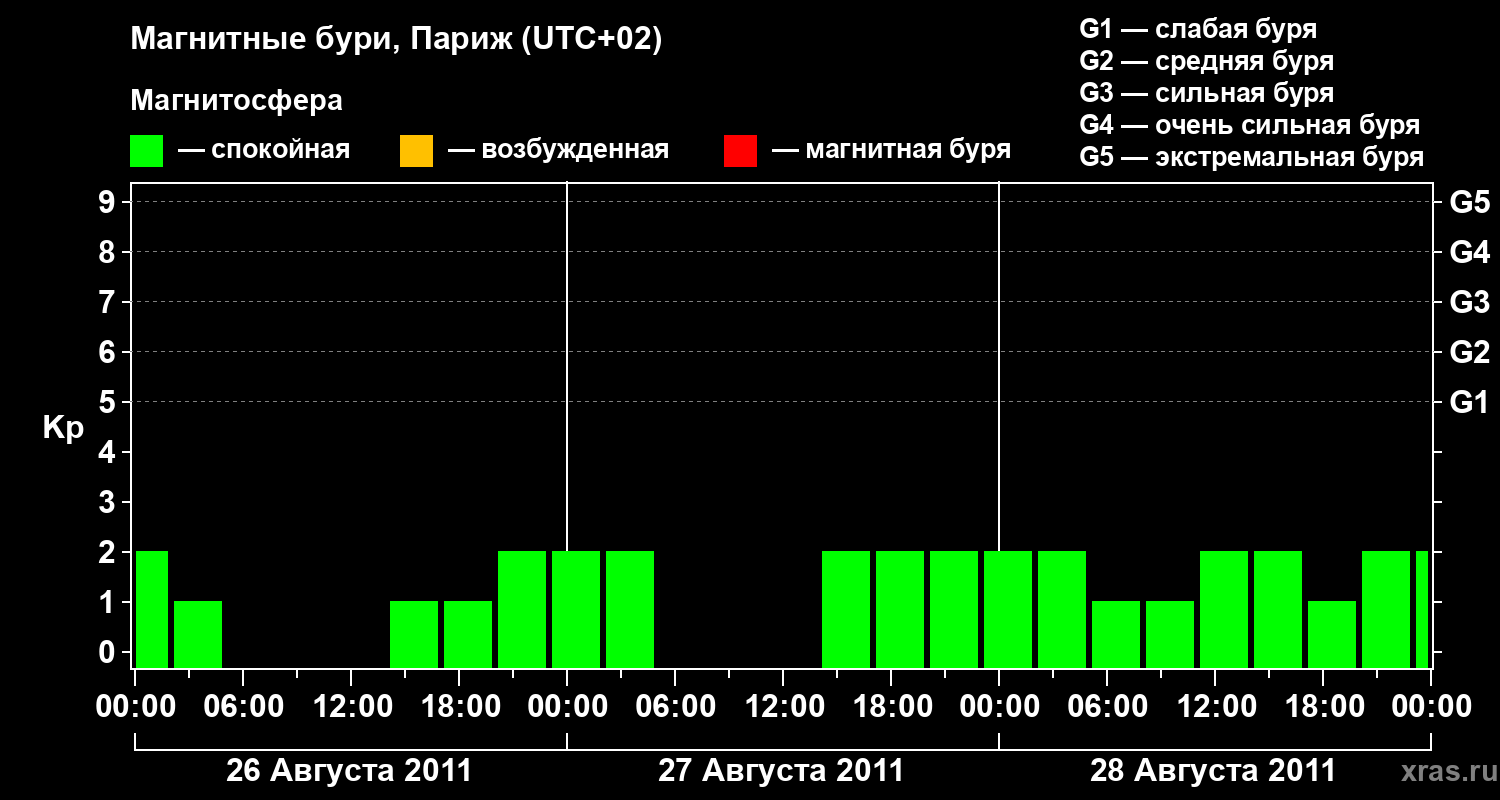Click the right-axis 'G4' level label

(x=1470, y=252)
